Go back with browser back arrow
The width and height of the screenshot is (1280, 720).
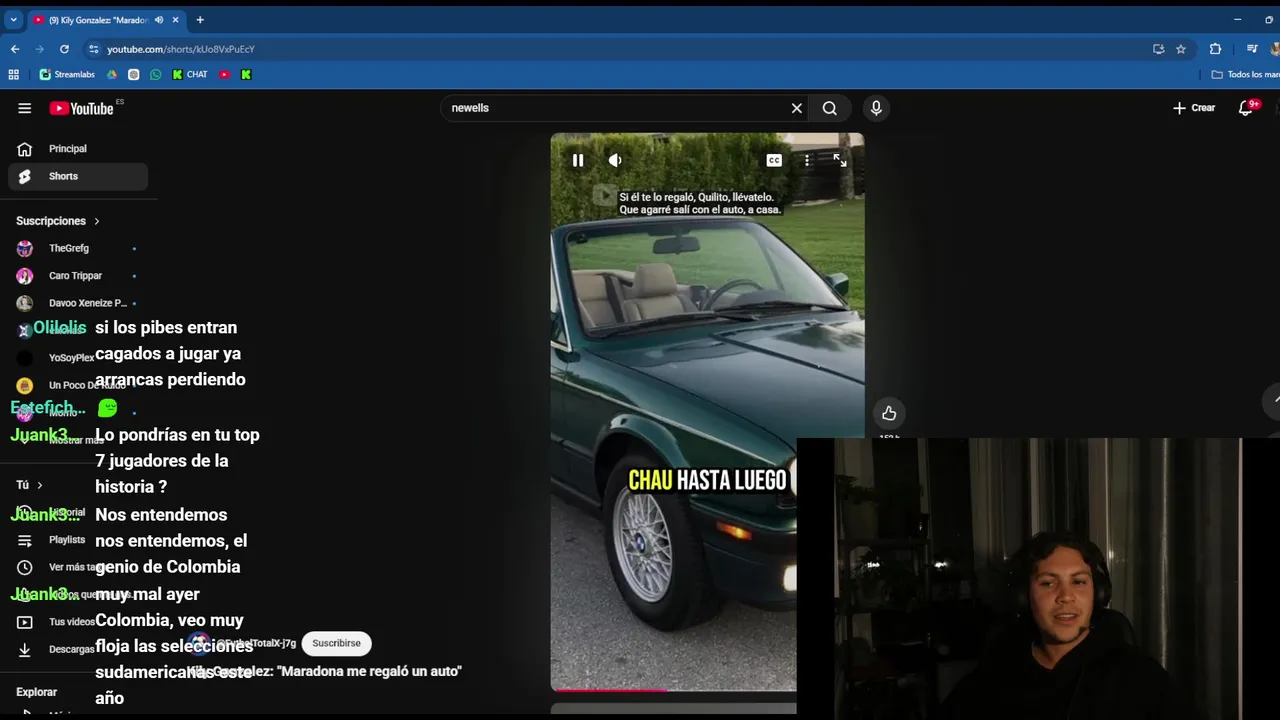click(15, 49)
